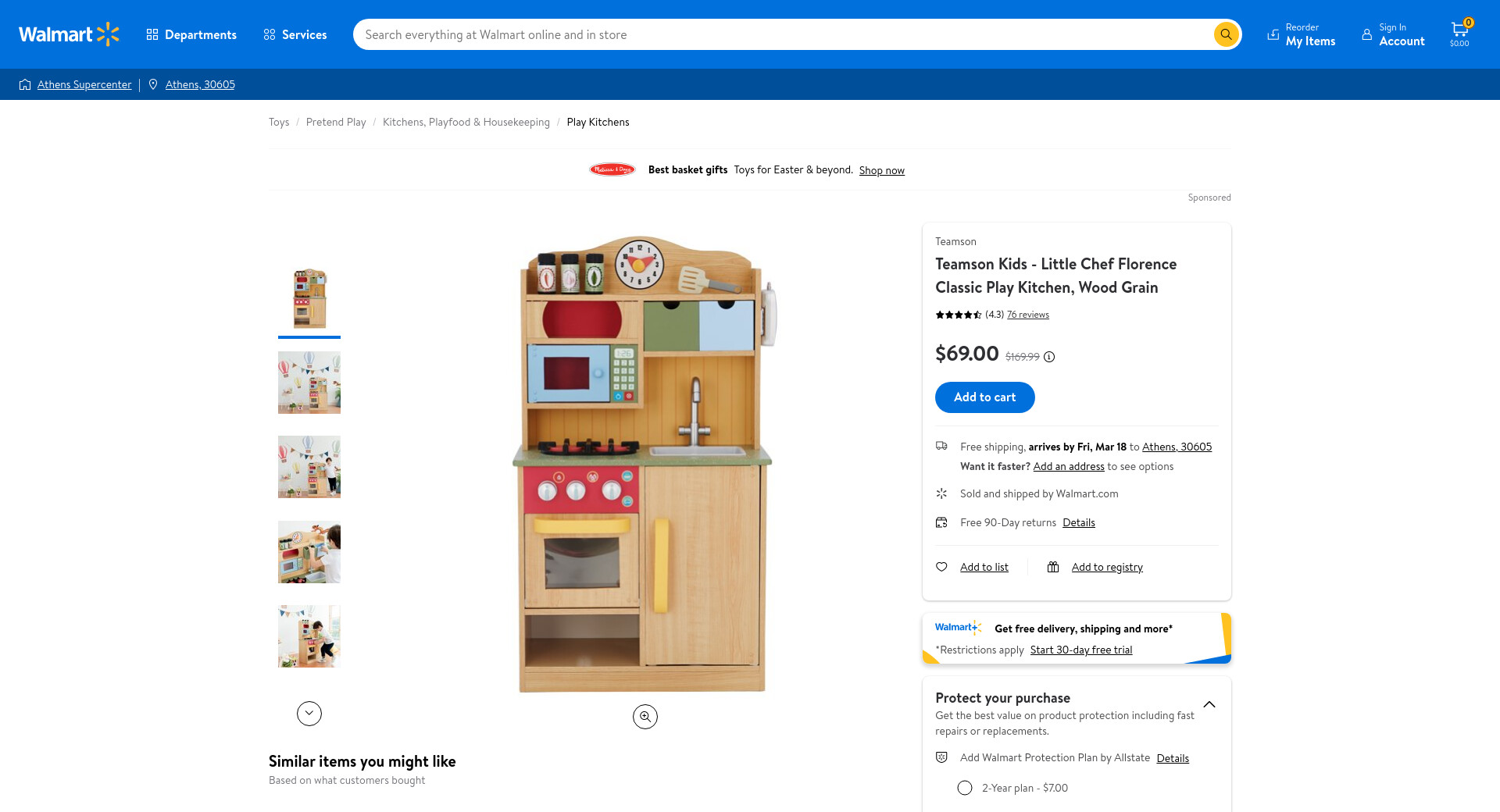Open the Services menu
The height and width of the screenshot is (812, 1500).
(x=295, y=34)
